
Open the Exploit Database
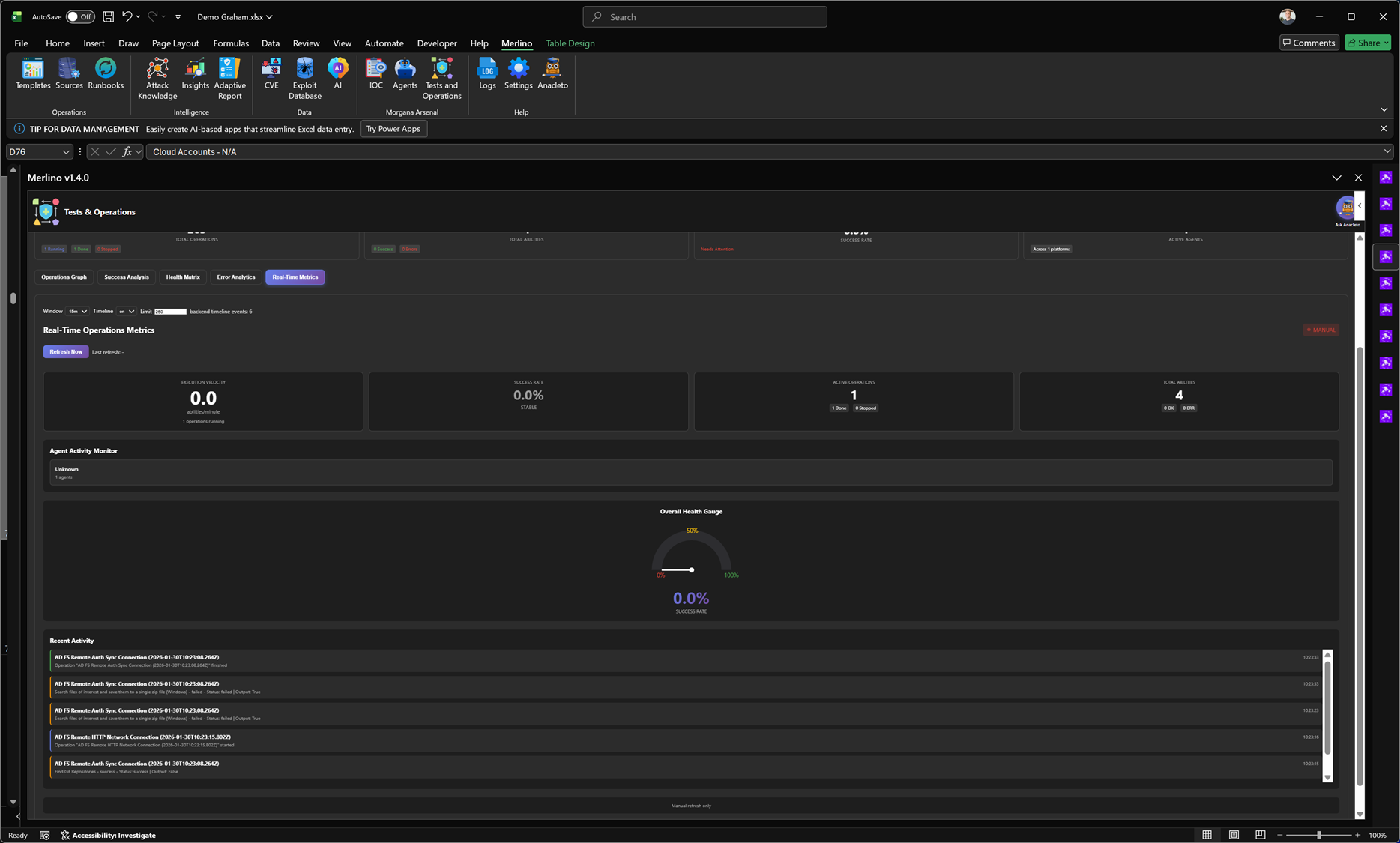(304, 75)
